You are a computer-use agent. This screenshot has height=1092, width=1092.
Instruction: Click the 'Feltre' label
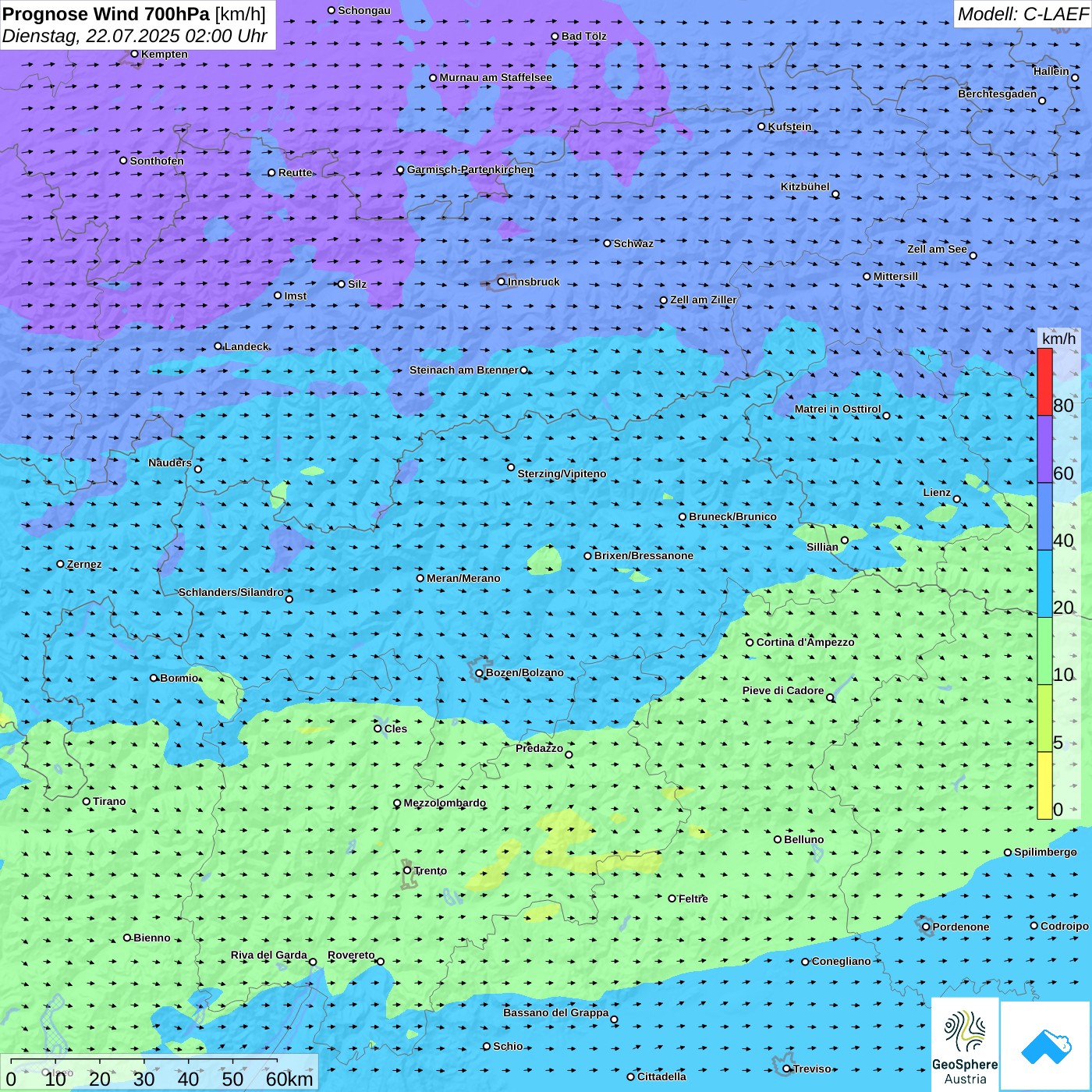[x=693, y=899]
